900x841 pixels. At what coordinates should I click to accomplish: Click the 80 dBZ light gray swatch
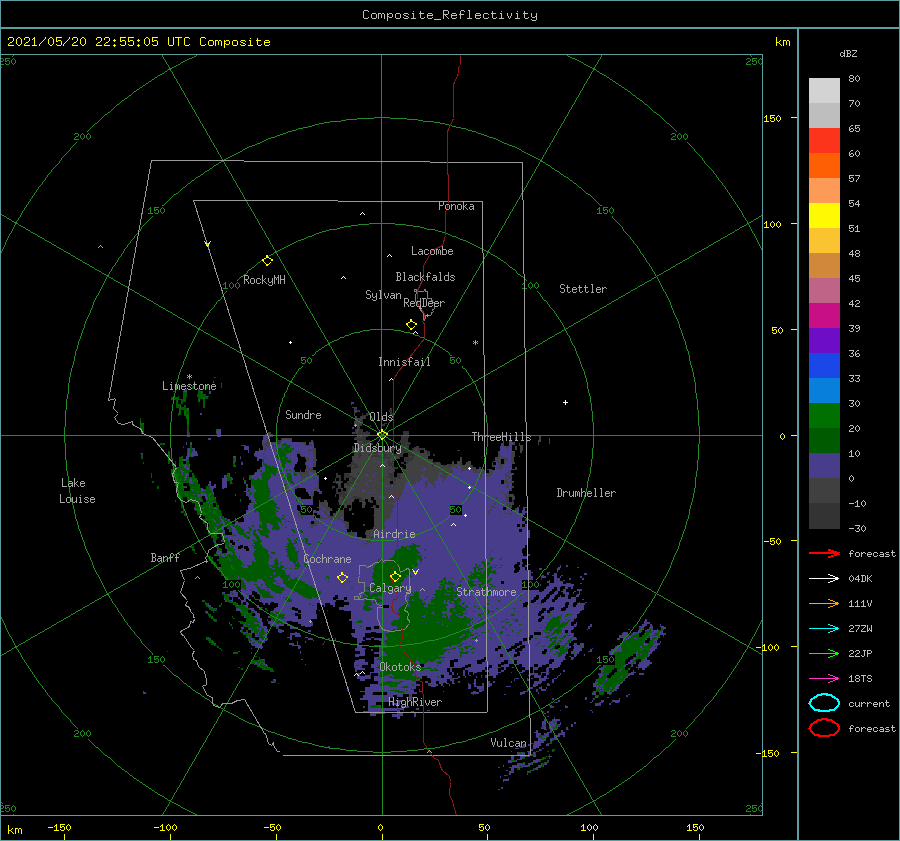[824, 91]
